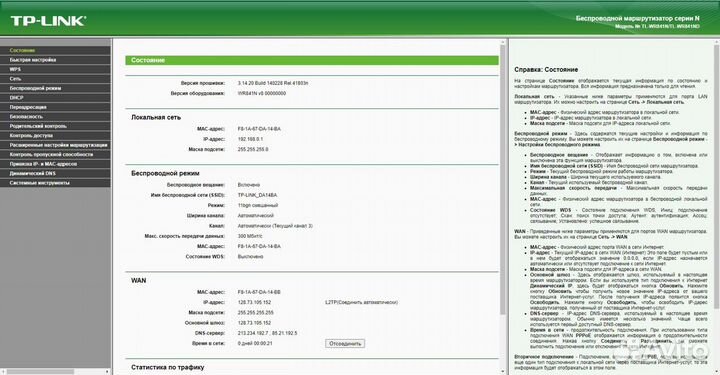The width and height of the screenshot is (720, 375).
Task: Click the WDS status Выключено value
Action: tap(250, 257)
